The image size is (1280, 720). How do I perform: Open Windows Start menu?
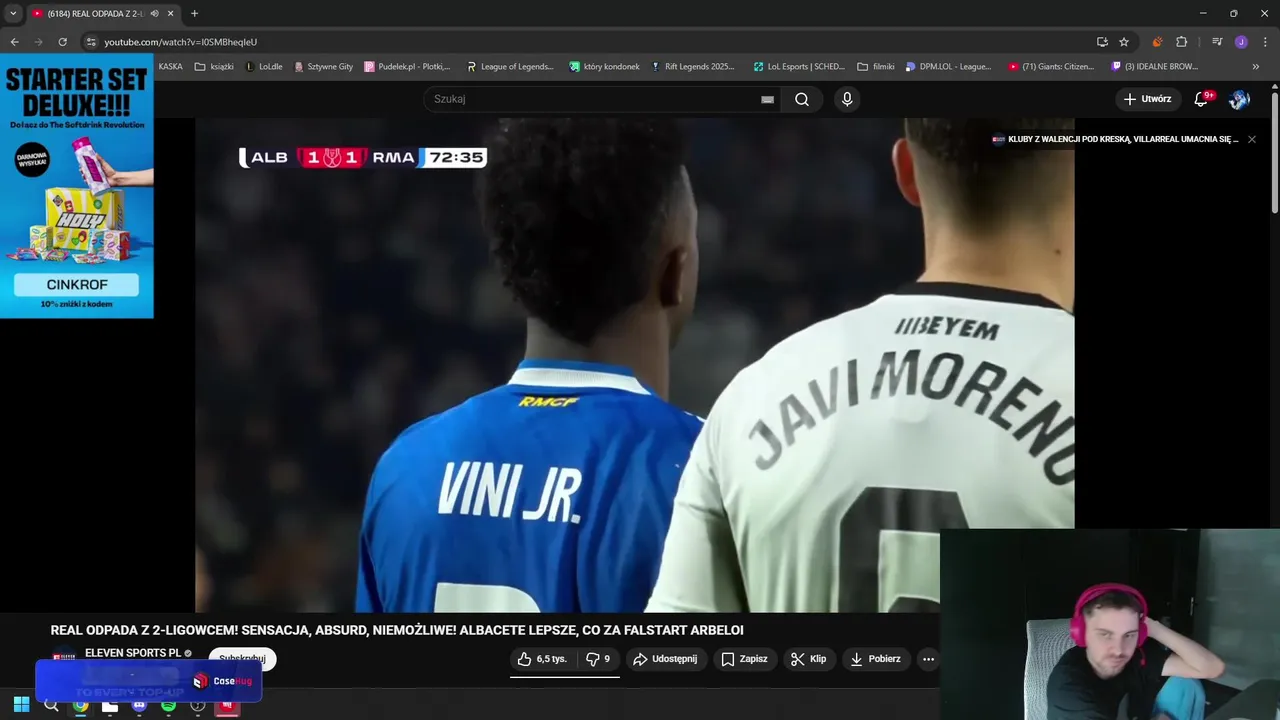click(21, 705)
